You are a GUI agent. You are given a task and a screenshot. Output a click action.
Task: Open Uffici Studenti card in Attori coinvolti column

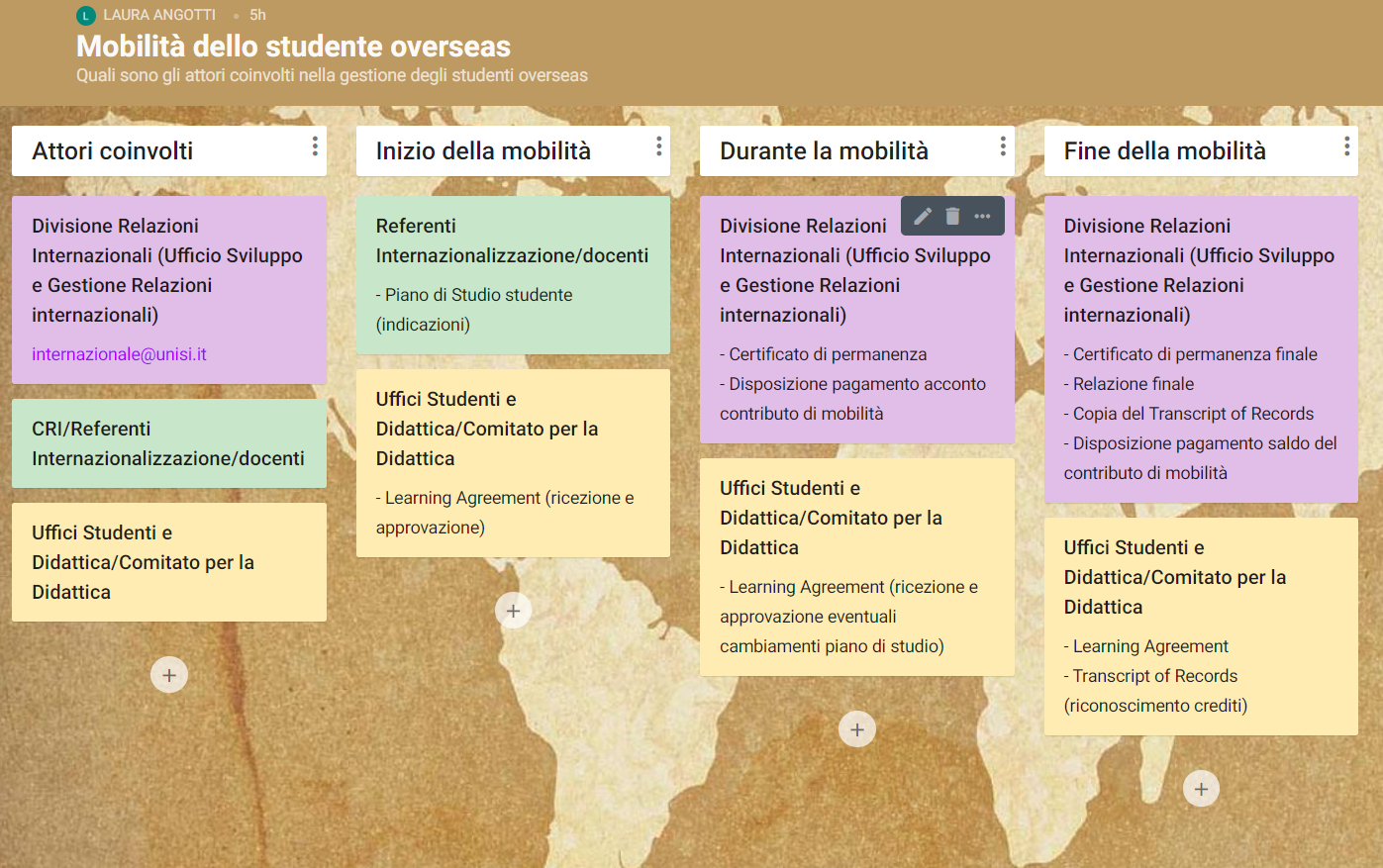click(x=169, y=562)
